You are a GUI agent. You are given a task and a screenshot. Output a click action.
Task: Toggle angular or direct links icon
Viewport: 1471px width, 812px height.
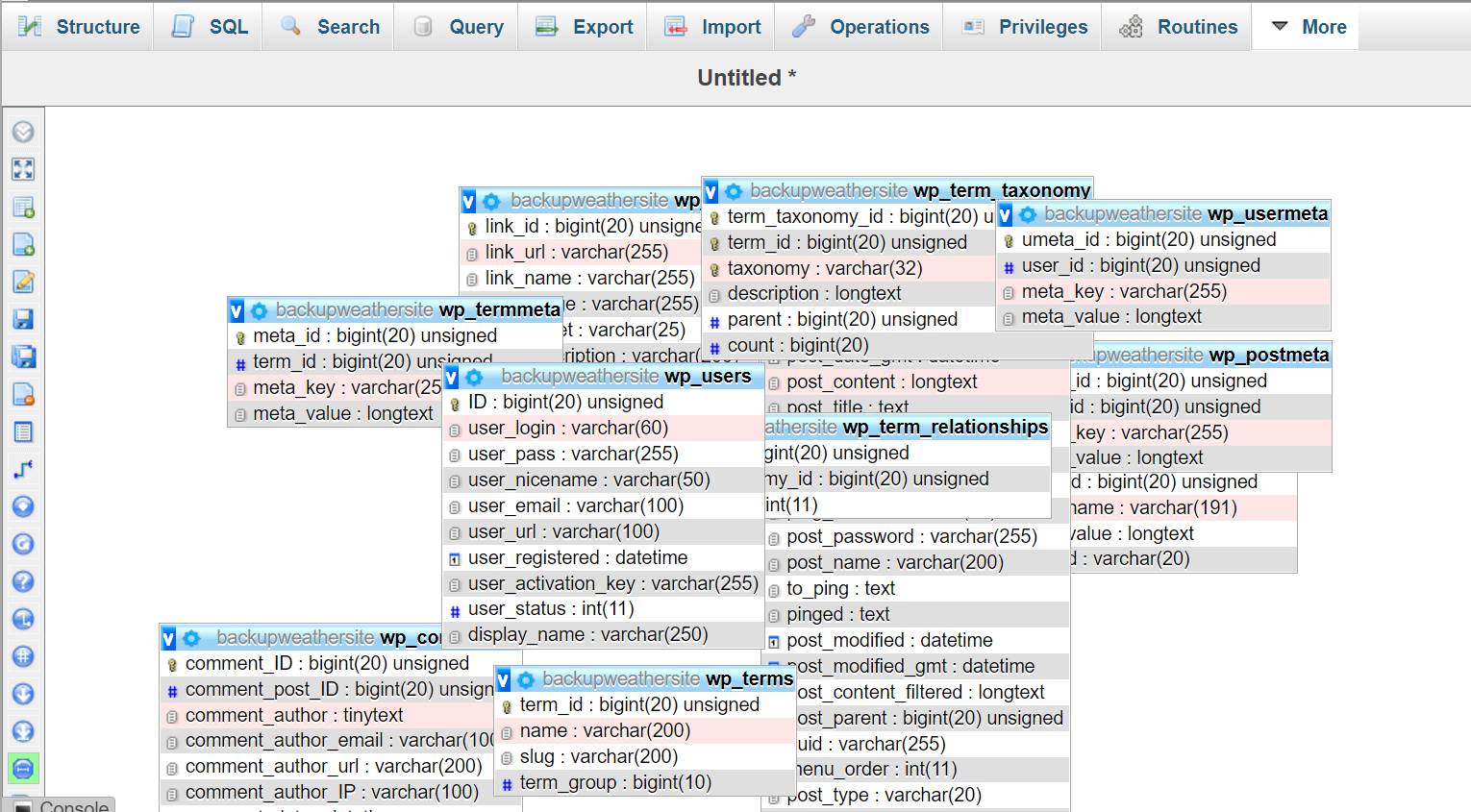pos(23,619)
